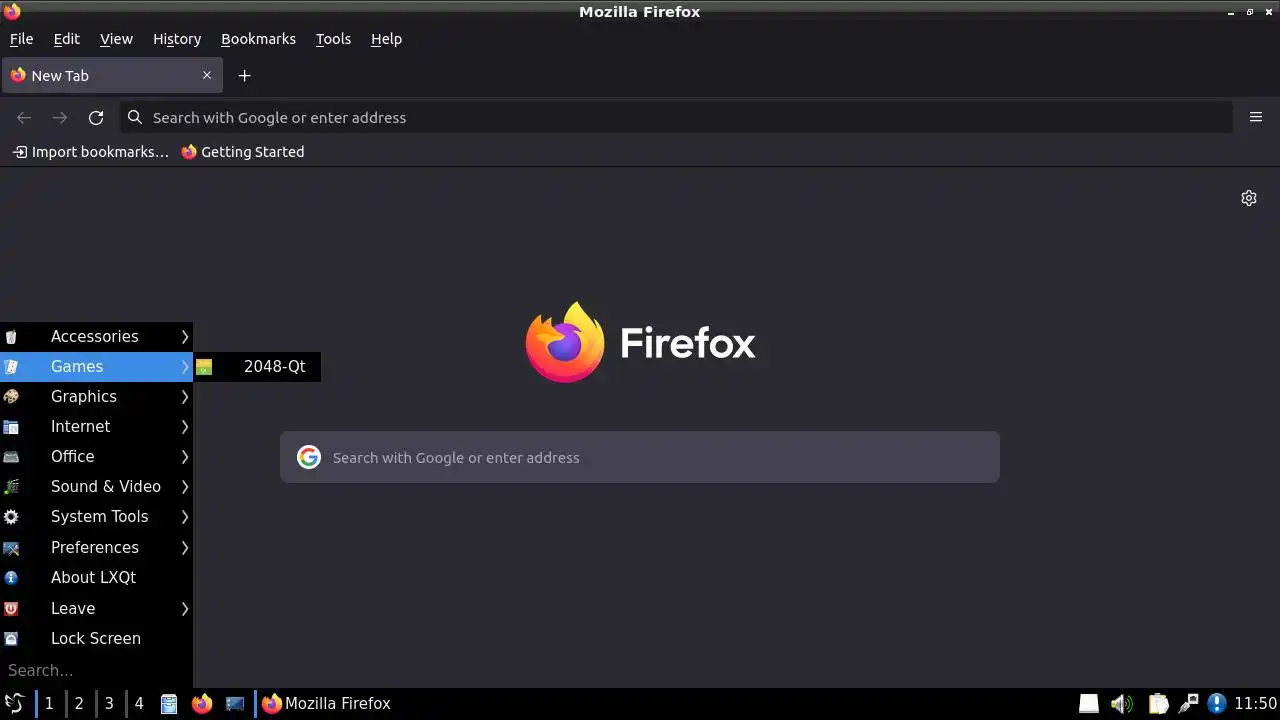The height and width of the screenshot is (720, 1280).
Task: Click the Firefox back arrow
Action: tap(24, 117)
